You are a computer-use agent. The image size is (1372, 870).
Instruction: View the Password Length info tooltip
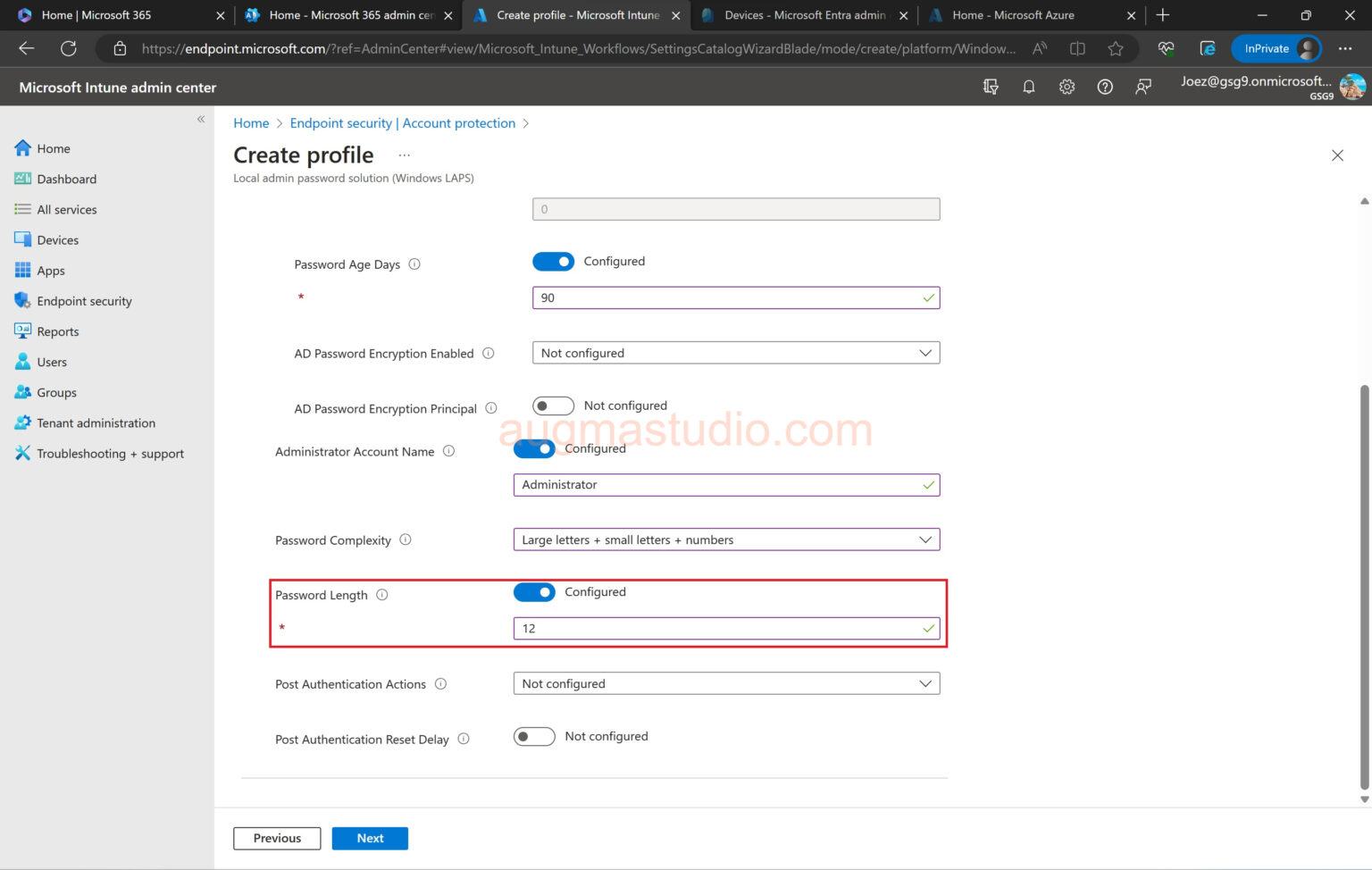click(x=383, y=594)
